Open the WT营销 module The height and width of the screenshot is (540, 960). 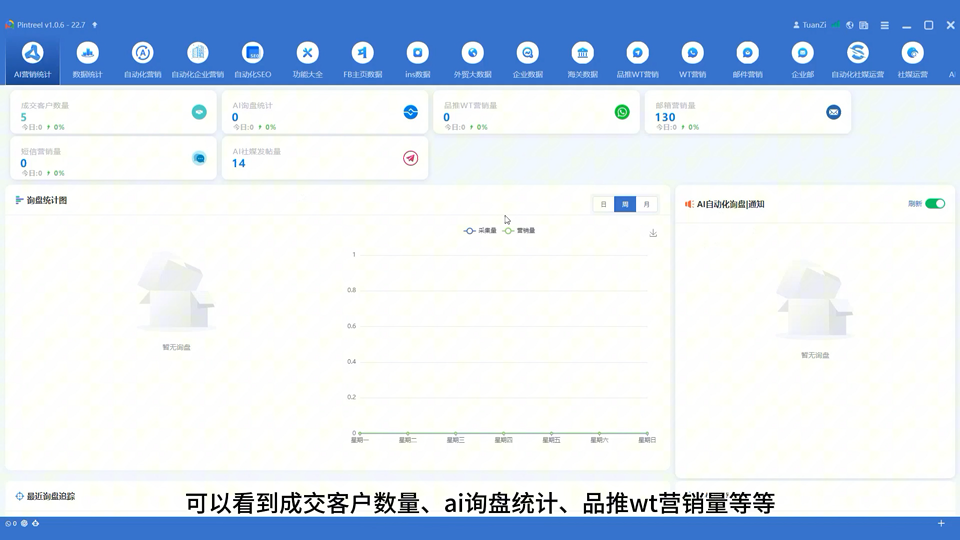click(x=692, y=60)
